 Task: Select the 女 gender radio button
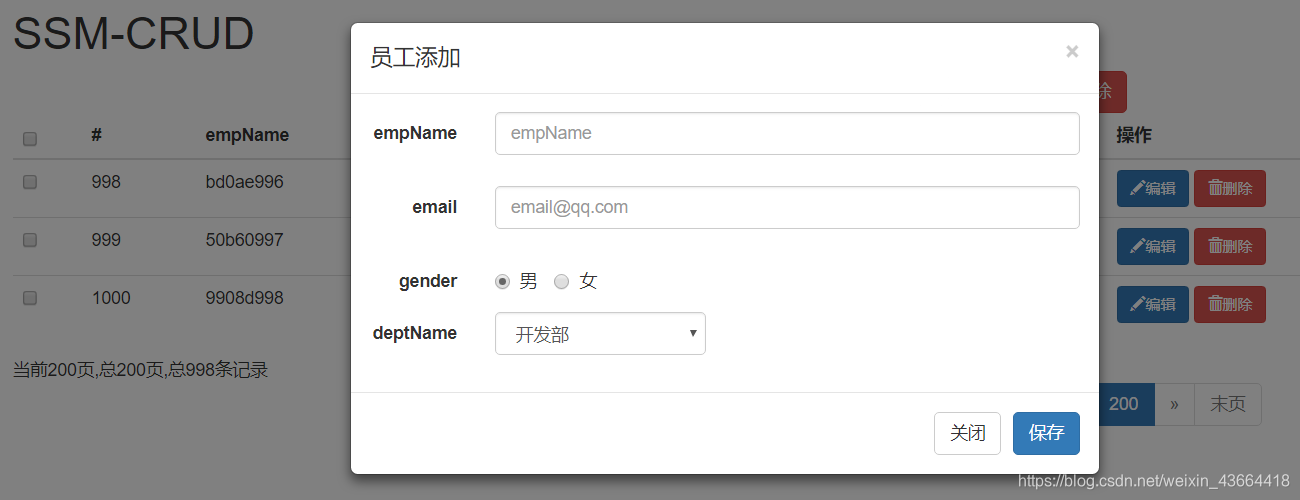(x=561, y=282)
